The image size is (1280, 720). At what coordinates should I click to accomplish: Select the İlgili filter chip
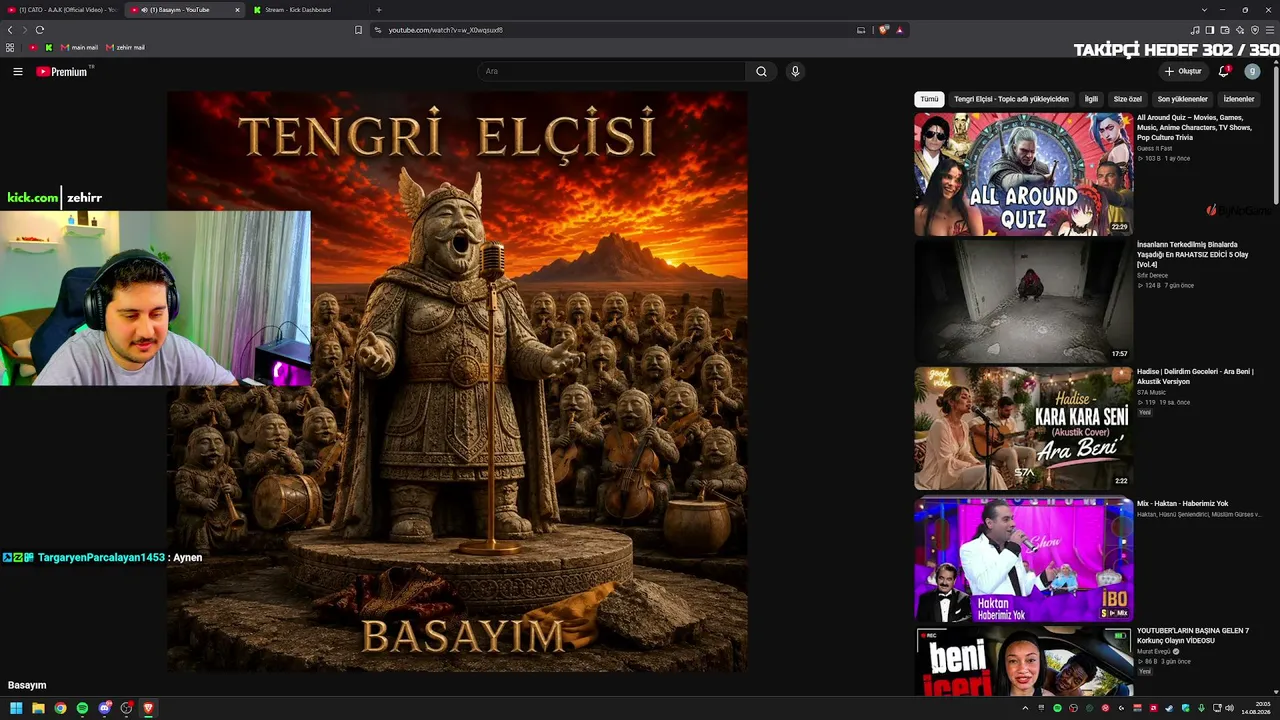point(1091,99)
